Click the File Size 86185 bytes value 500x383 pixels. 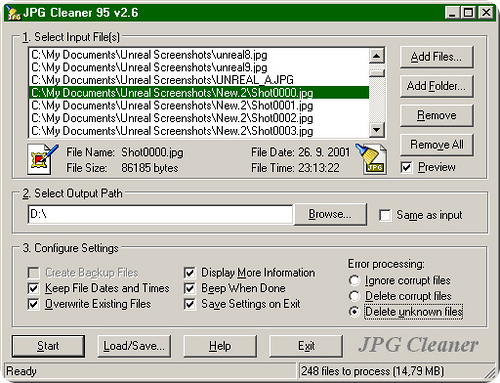(150, 168)
